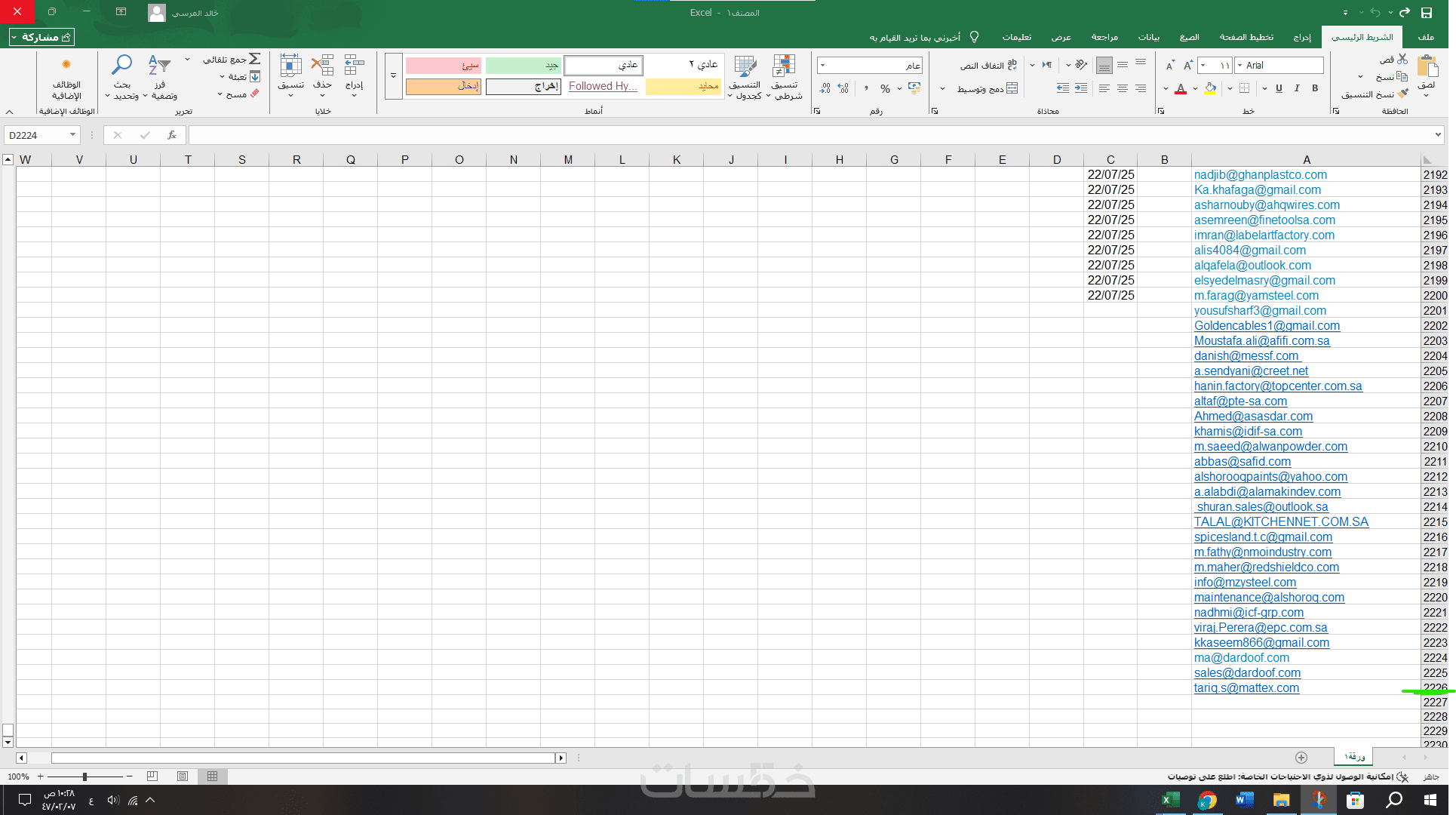Click the yellow fill color button
Screen dimensions: 1456x815
coord(1210,89)
